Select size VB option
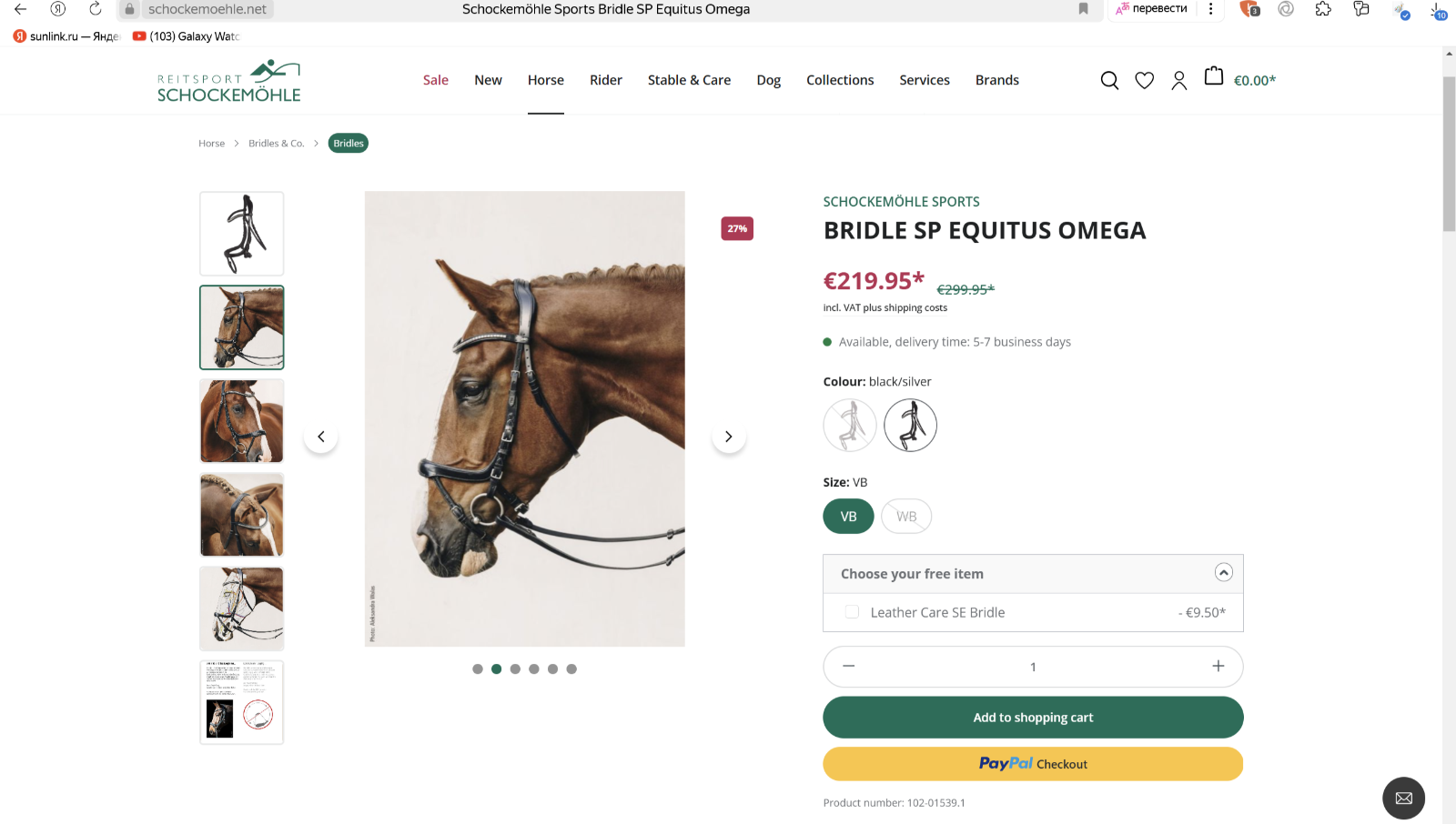Screen dimensions: 1456x824 [x=848, y=517]
